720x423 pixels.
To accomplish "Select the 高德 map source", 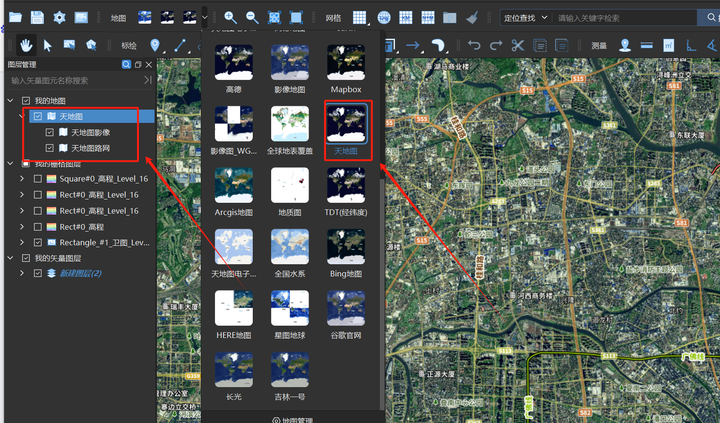I will [x=234, y=68].
